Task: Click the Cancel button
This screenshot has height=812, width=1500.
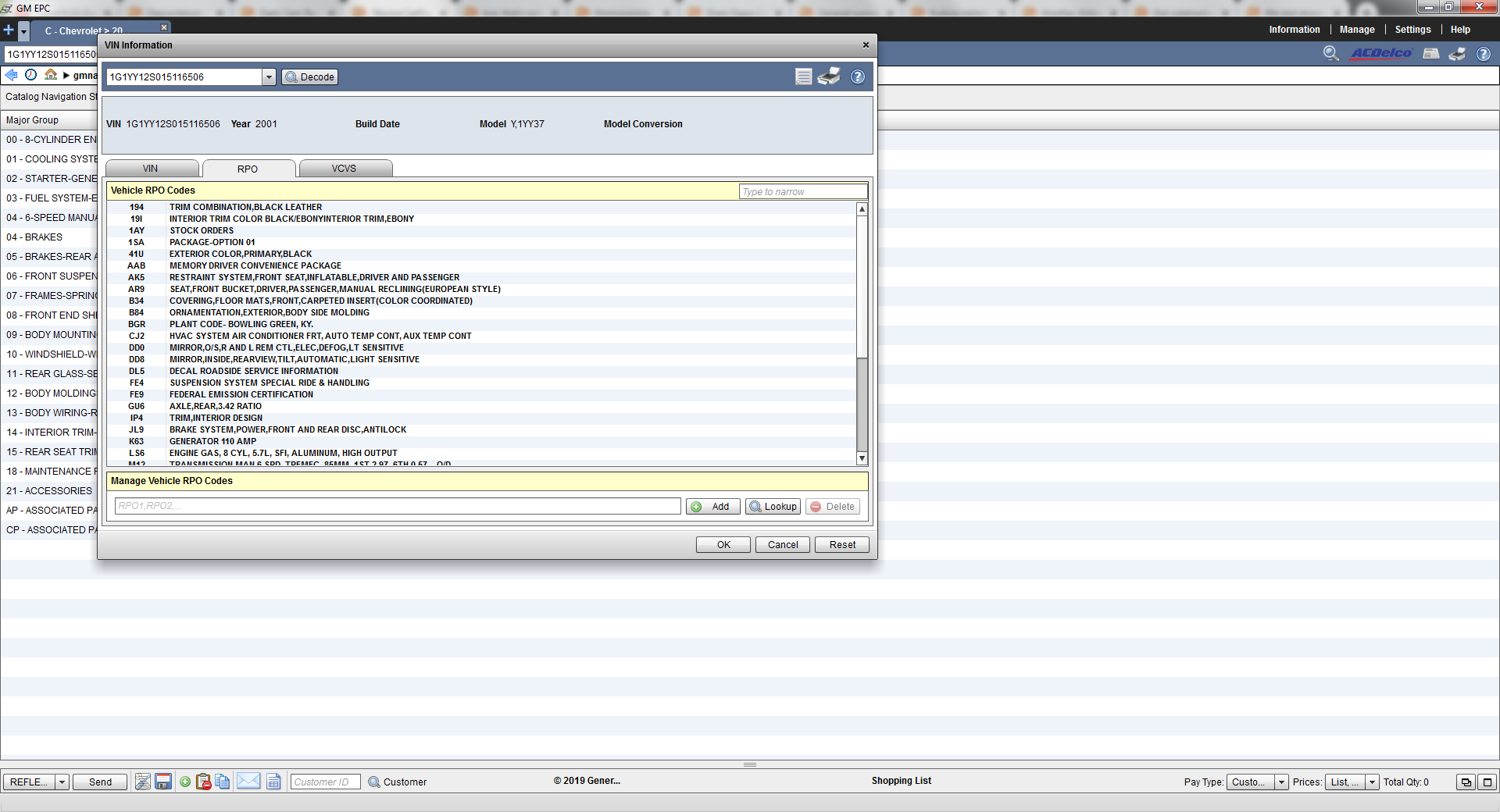Action: [x=783, y=544]
